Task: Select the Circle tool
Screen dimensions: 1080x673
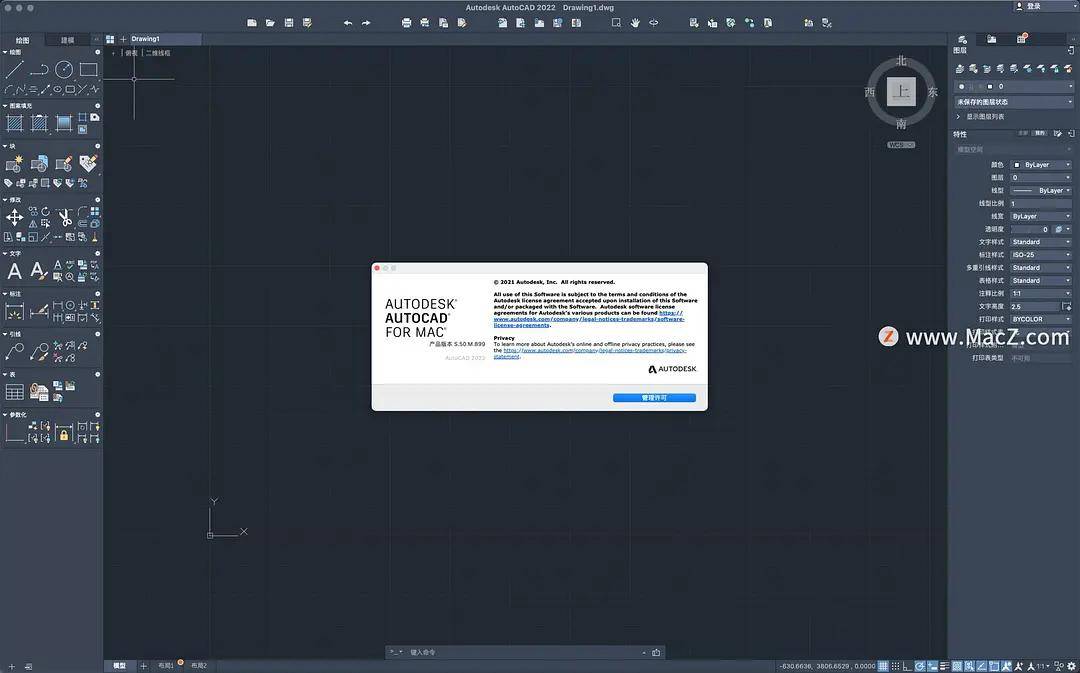Action: pyautogui.click(x=64, y=69)
